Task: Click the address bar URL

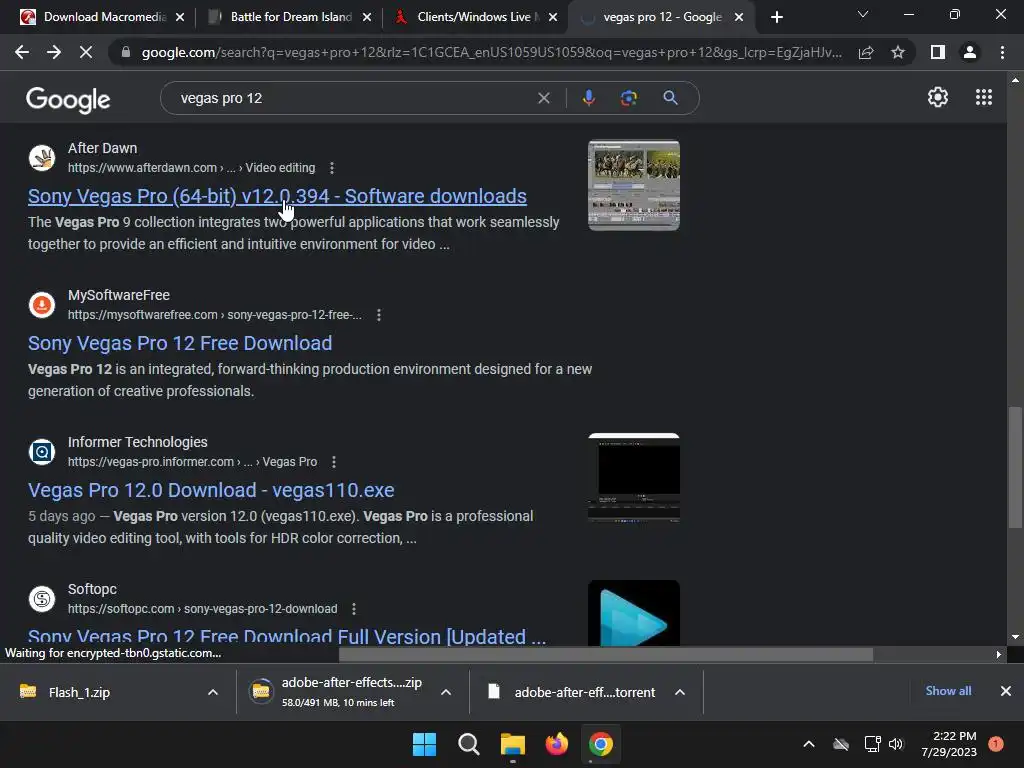Action: (491, 52)
